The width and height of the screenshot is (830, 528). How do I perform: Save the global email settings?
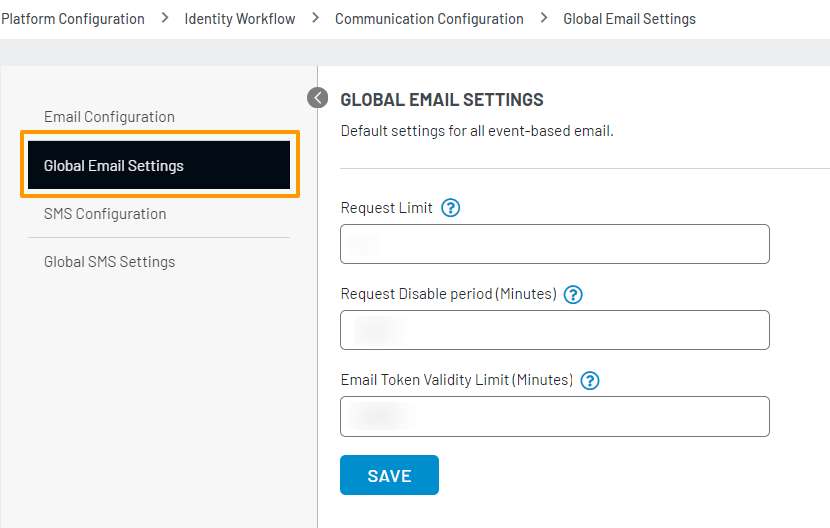point(389,476)
